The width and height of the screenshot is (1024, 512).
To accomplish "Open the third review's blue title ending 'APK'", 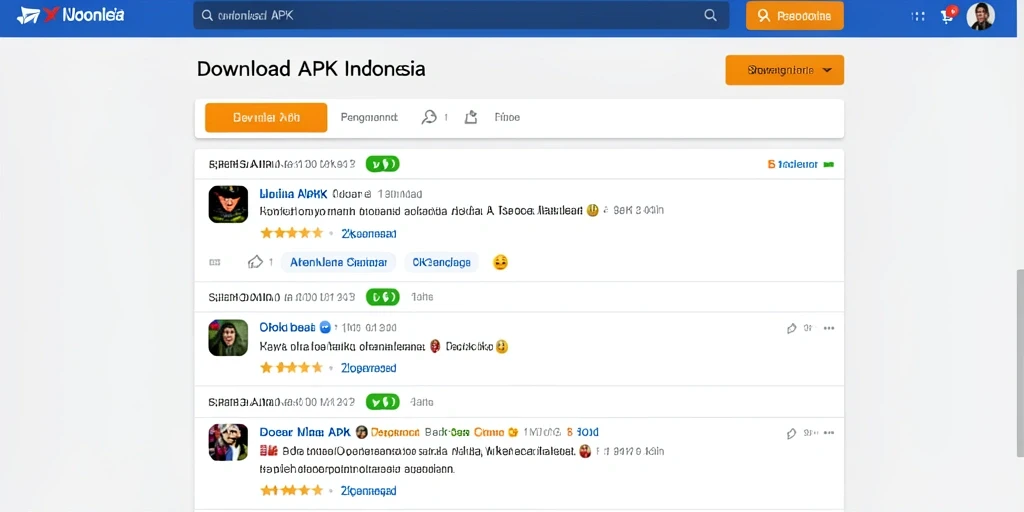I will click(305, 432).
